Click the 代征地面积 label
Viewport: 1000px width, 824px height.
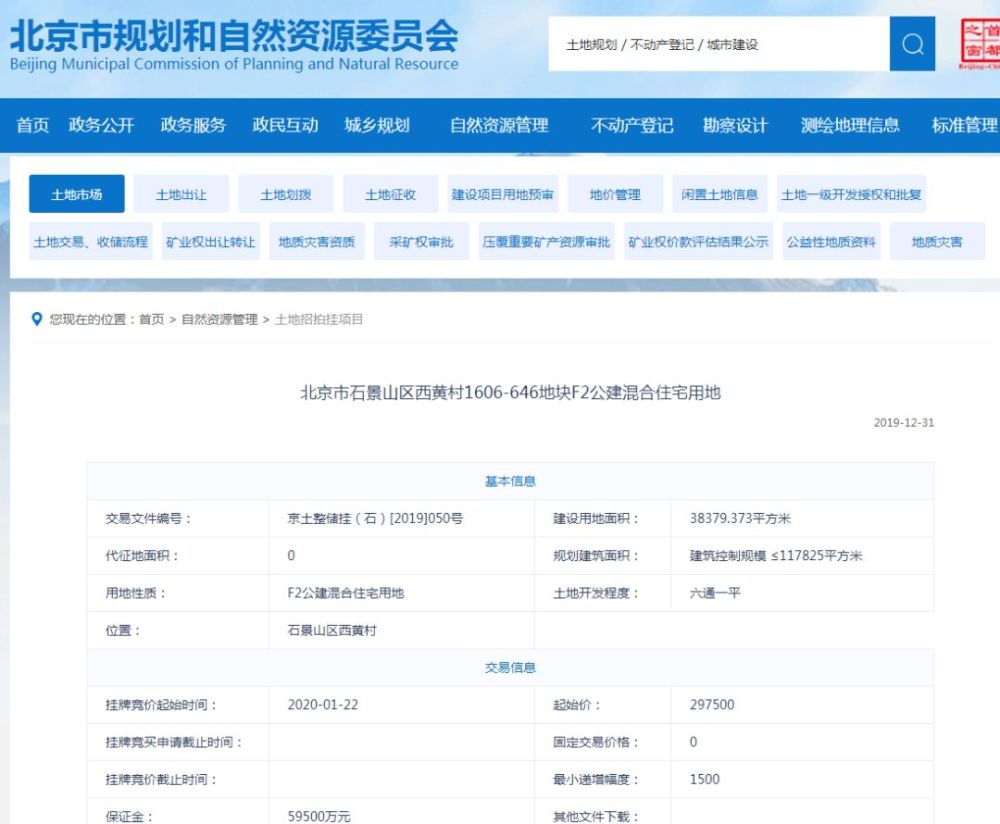142,555
